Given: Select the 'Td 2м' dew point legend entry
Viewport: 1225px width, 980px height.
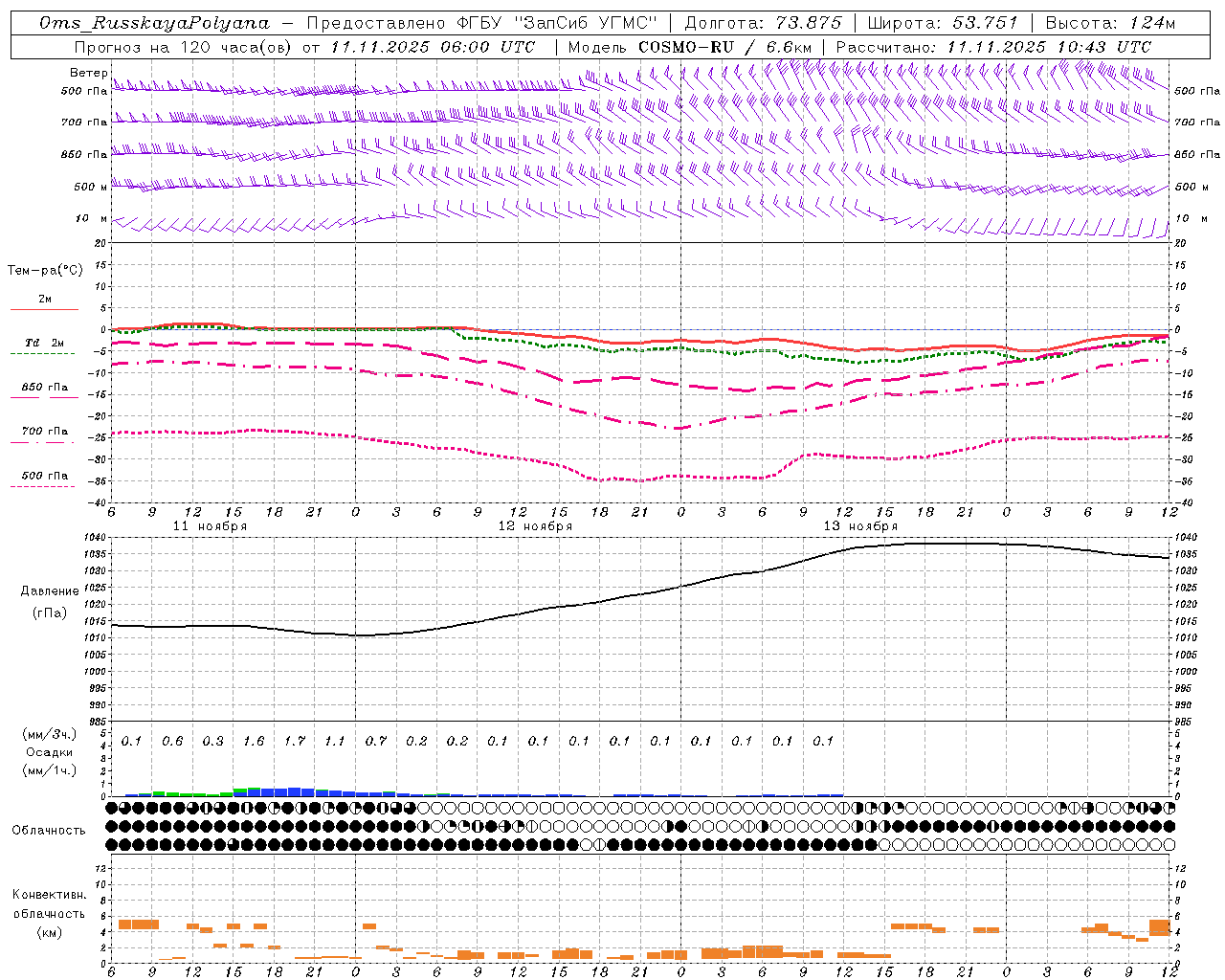Looking at the screenshot, I should click(x=45, y=343).
